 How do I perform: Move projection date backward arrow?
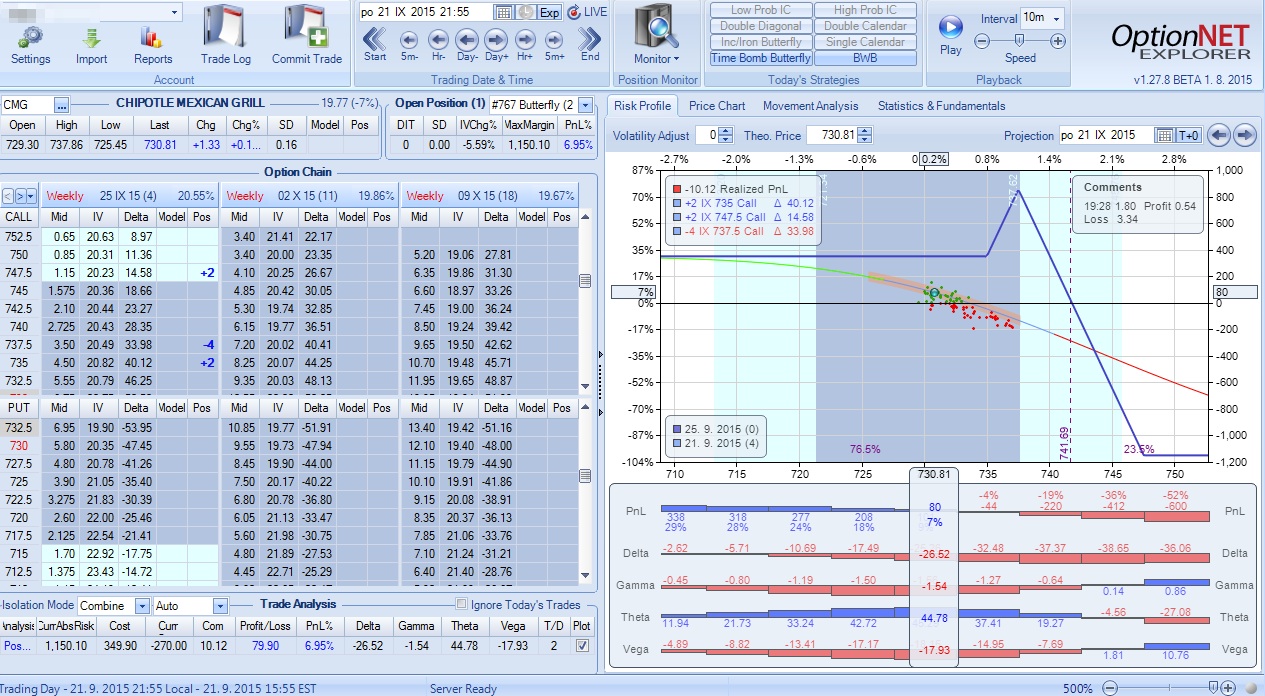coord(1218,135)
